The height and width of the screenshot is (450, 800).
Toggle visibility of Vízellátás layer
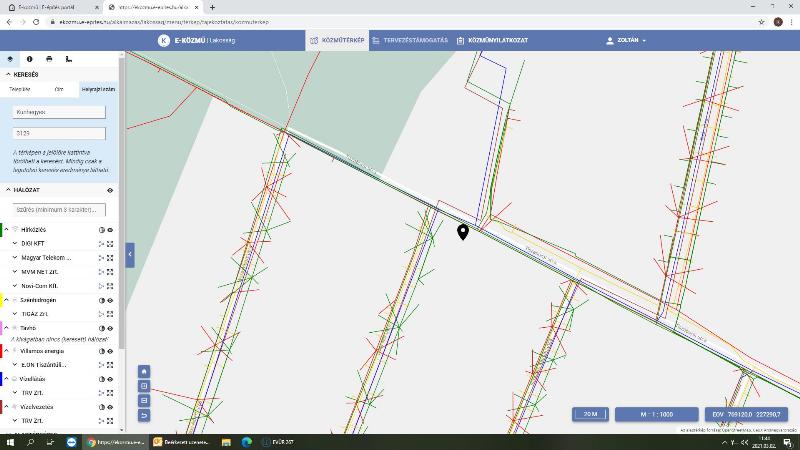pyautogui.click(x=110, y=379)
